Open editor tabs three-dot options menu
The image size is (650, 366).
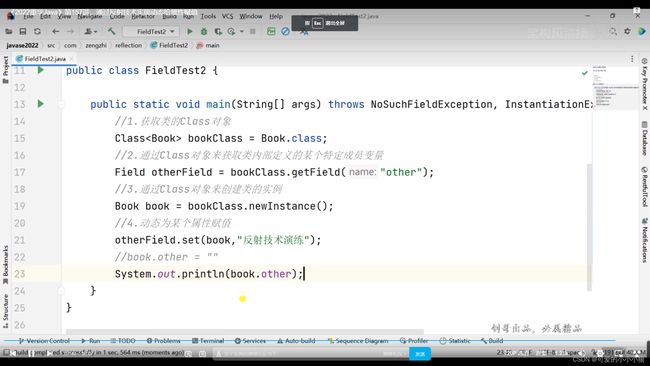coord(632,59)
